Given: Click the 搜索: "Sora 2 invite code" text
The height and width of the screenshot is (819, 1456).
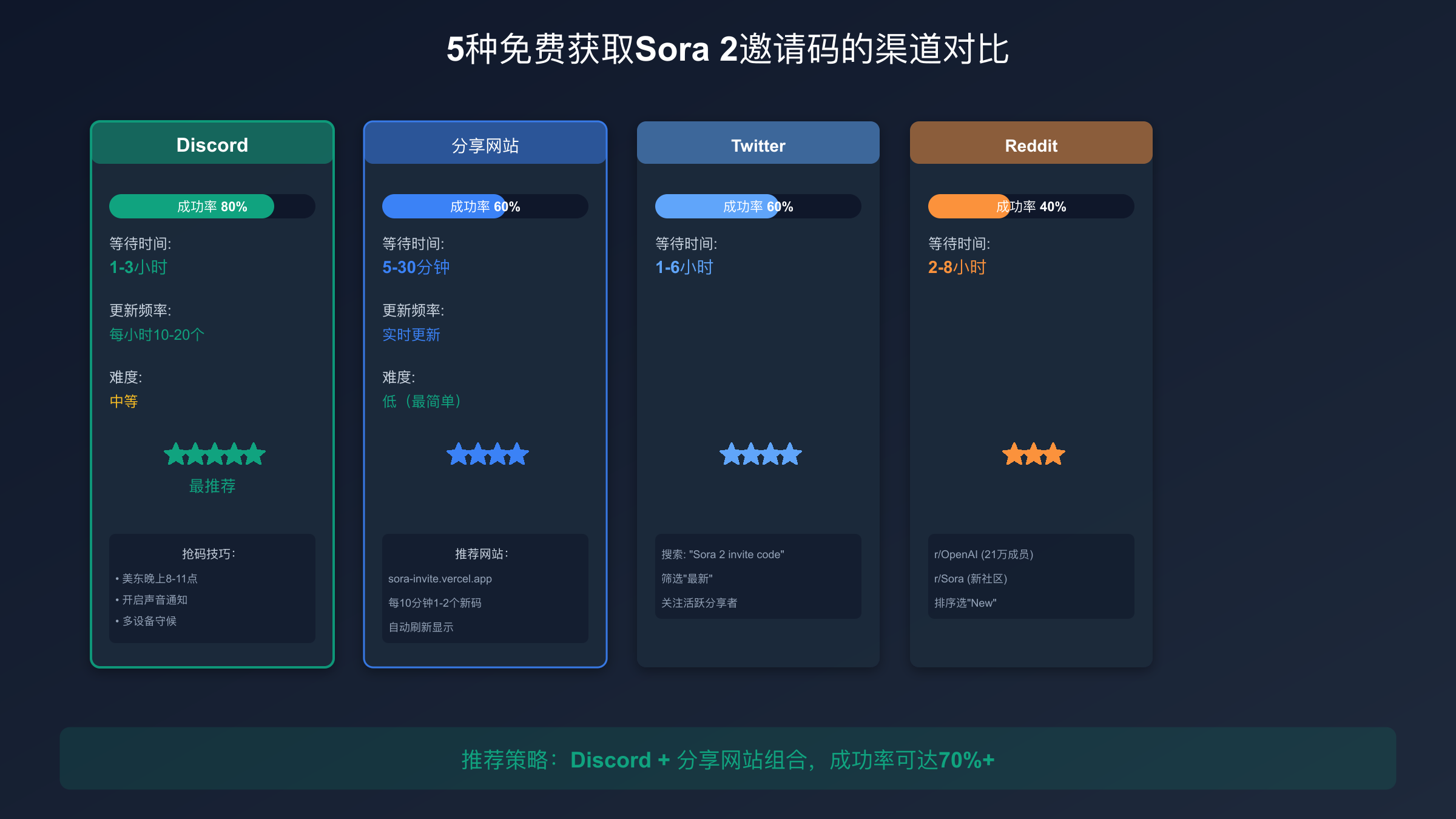Looking at the screenshot, I should pyautogui.click(x=723, y=554).
